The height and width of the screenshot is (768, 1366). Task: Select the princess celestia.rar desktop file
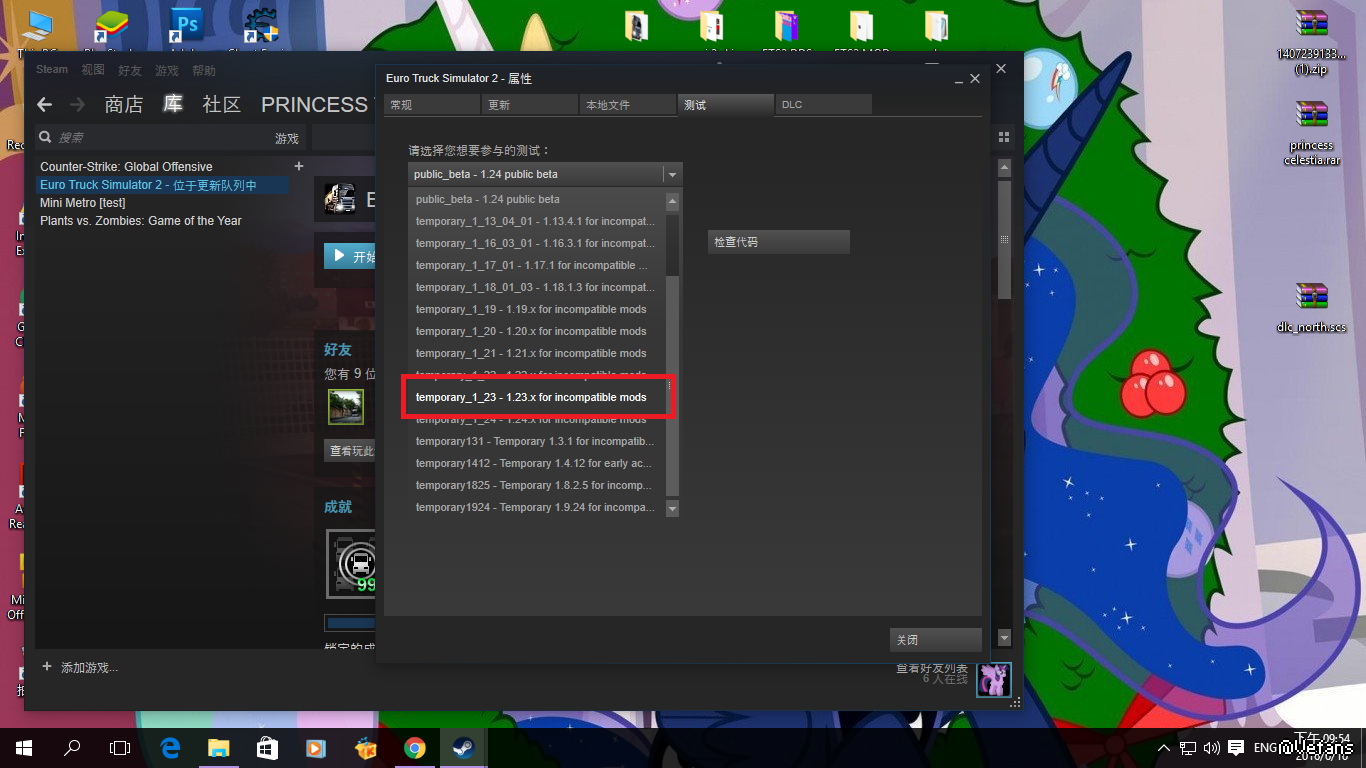[1311, 133]
